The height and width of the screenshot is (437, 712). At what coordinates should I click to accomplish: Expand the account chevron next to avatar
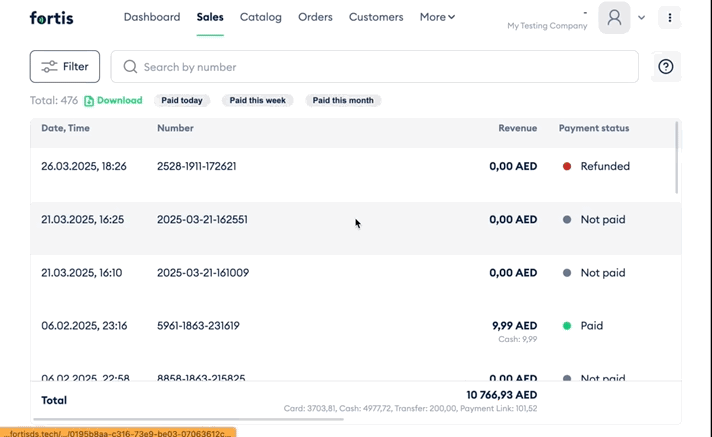tap(641, 18)
